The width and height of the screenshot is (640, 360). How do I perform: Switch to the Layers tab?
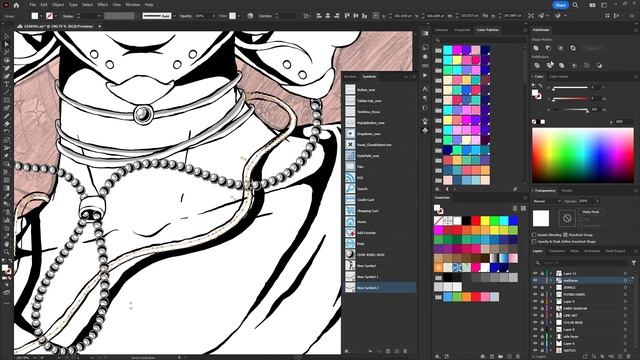(x=538, y=251)
